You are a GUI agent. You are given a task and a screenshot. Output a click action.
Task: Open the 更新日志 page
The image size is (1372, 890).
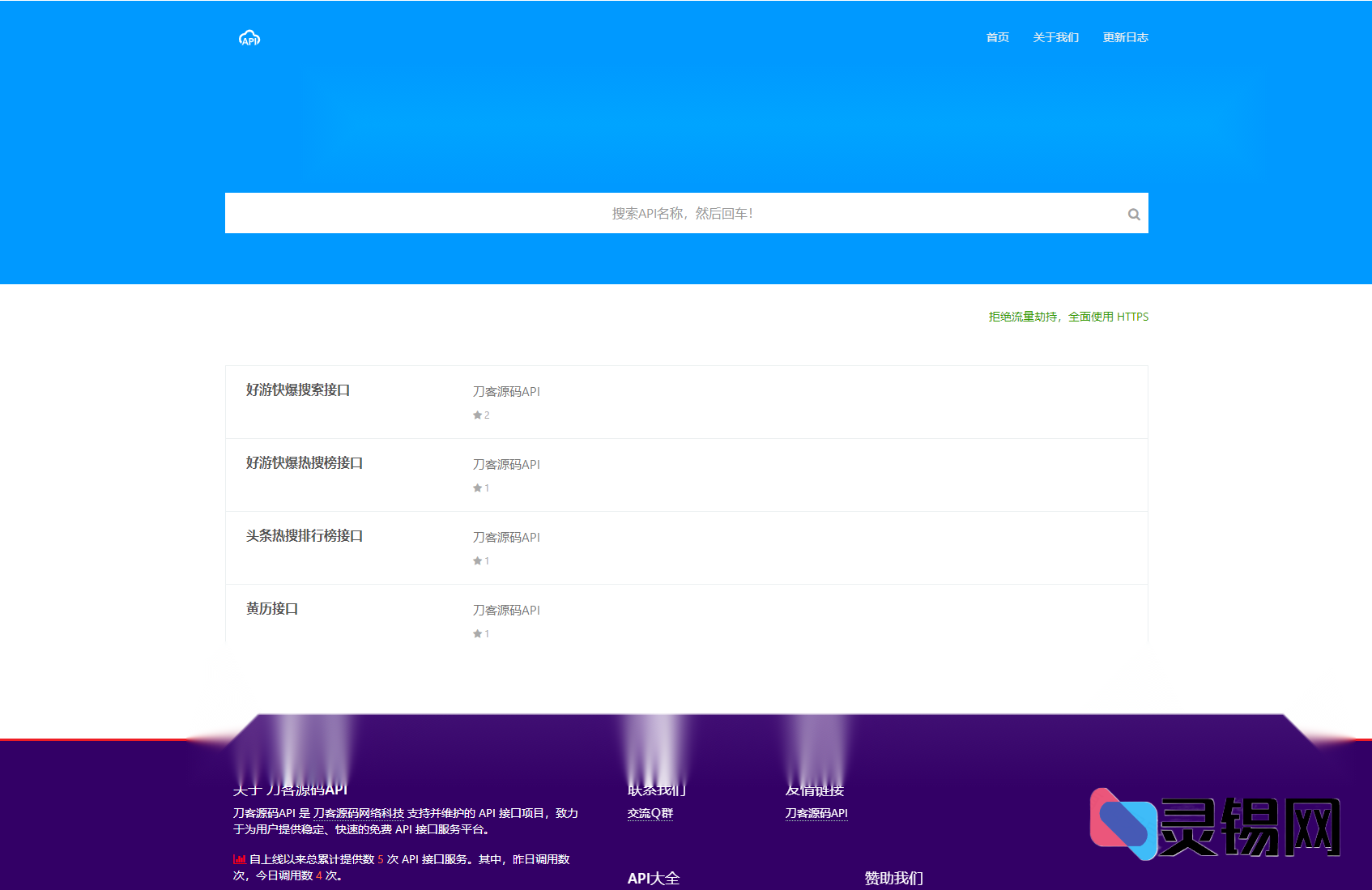1124,36
